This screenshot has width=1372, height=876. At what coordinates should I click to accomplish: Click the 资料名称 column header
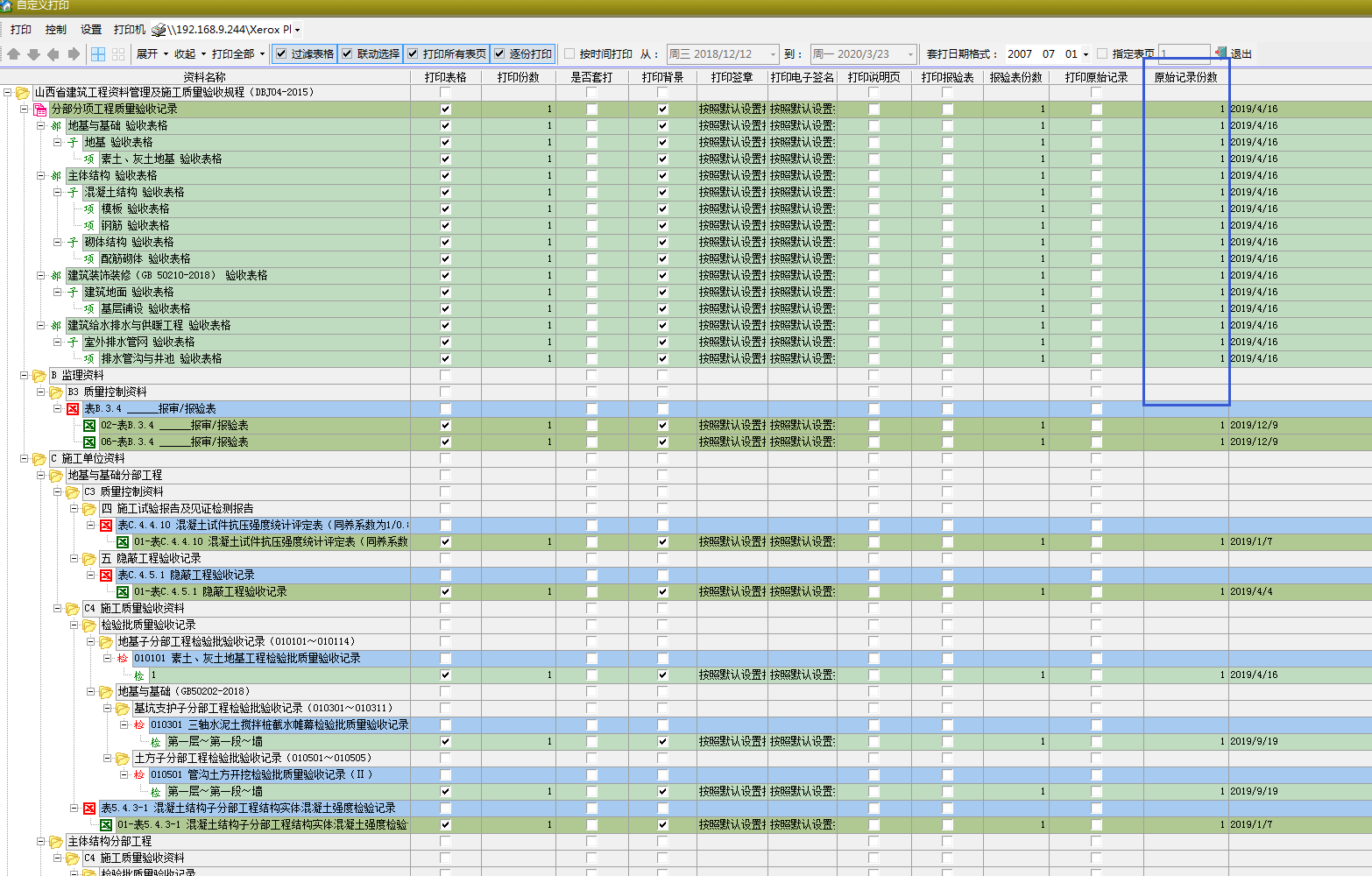205,77
